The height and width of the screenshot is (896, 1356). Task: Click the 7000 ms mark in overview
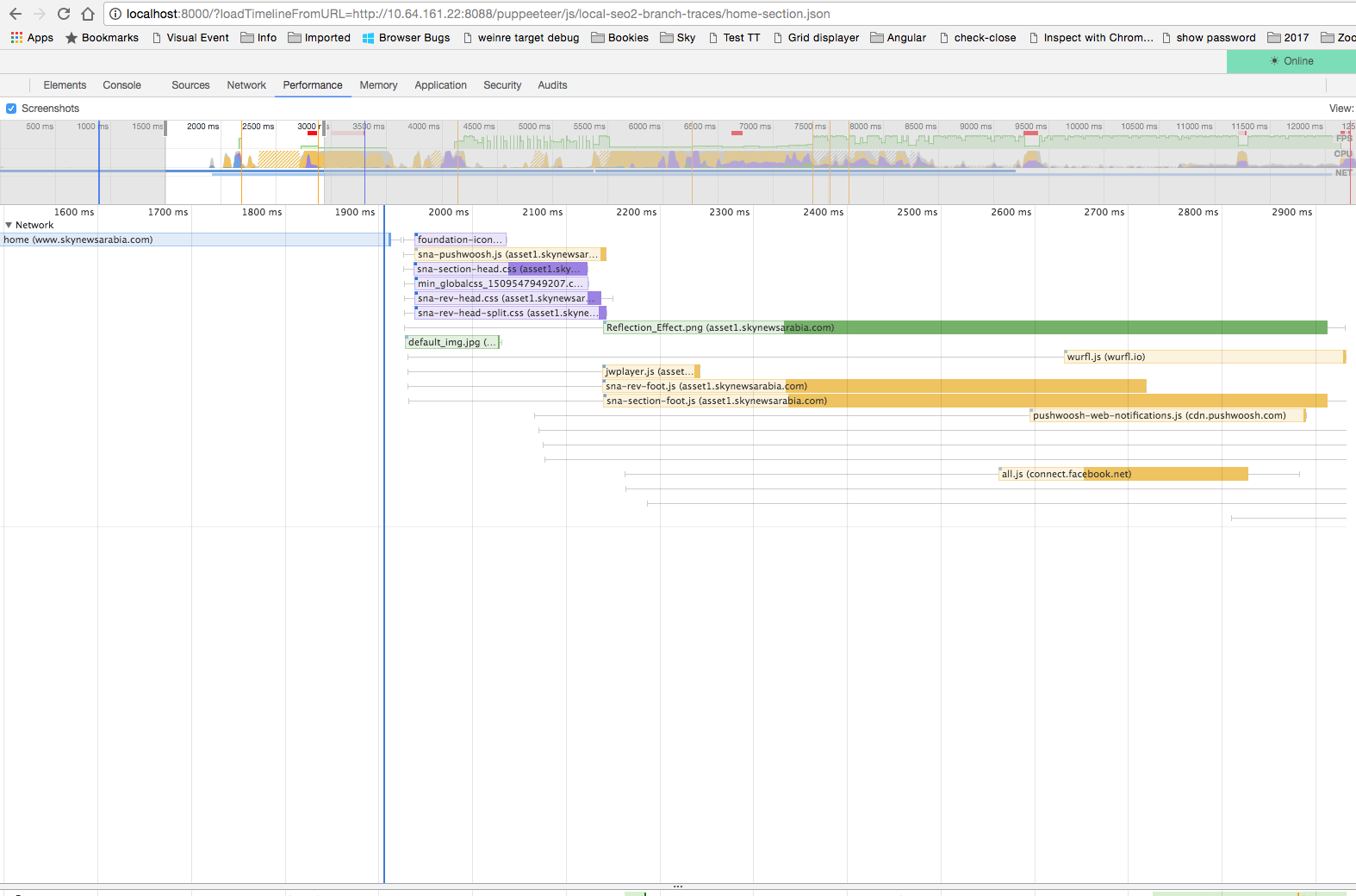(755, 127)
